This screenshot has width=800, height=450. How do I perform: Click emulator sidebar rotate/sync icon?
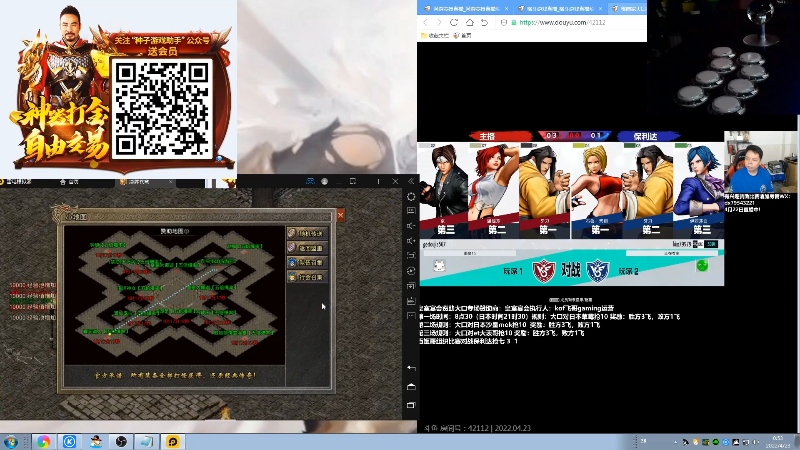(x=411, y=271)
